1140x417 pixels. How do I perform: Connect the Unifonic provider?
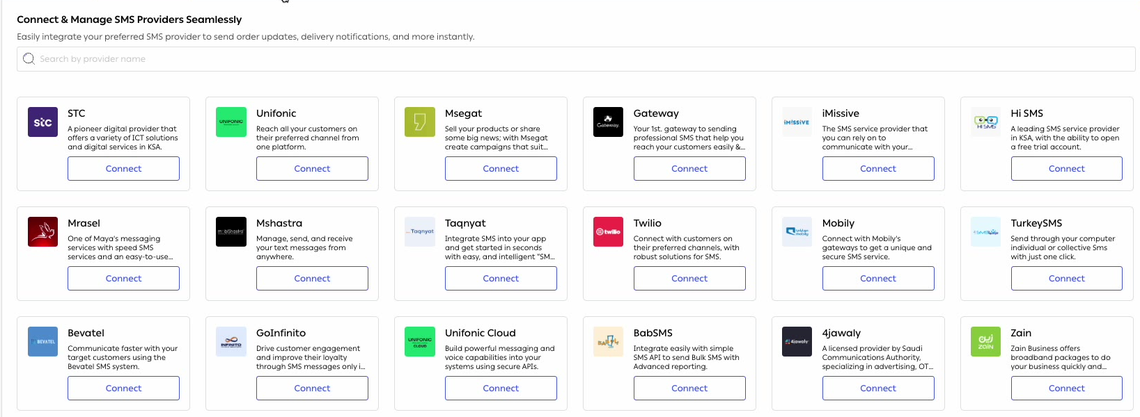click(312, 169)
